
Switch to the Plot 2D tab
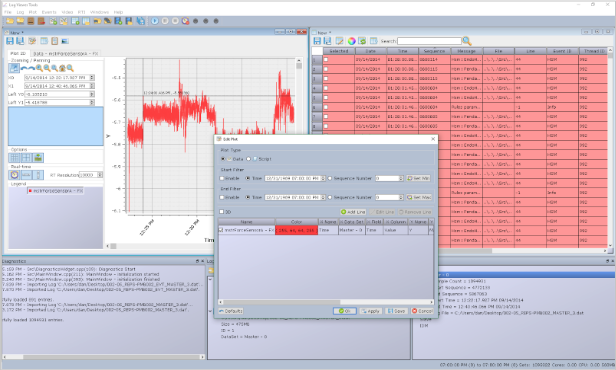(18, 53)
